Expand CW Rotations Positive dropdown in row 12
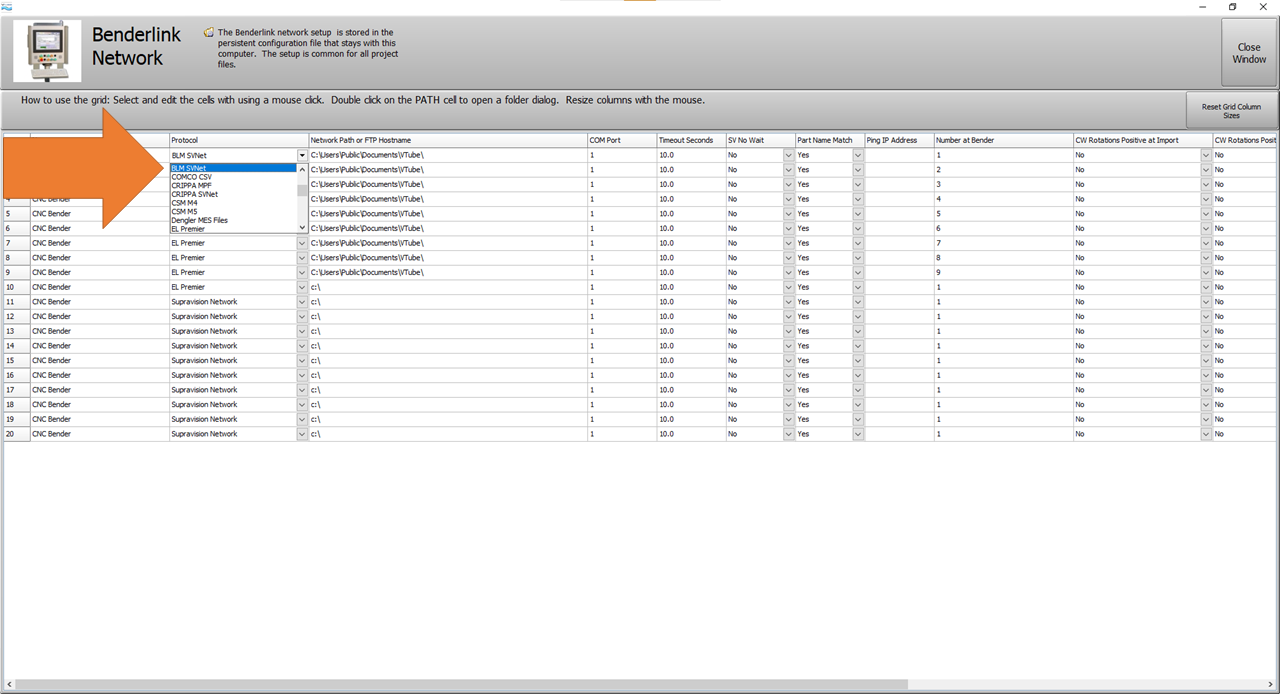This screenshot has width=1280, height=694. (x=1205, y=317)
